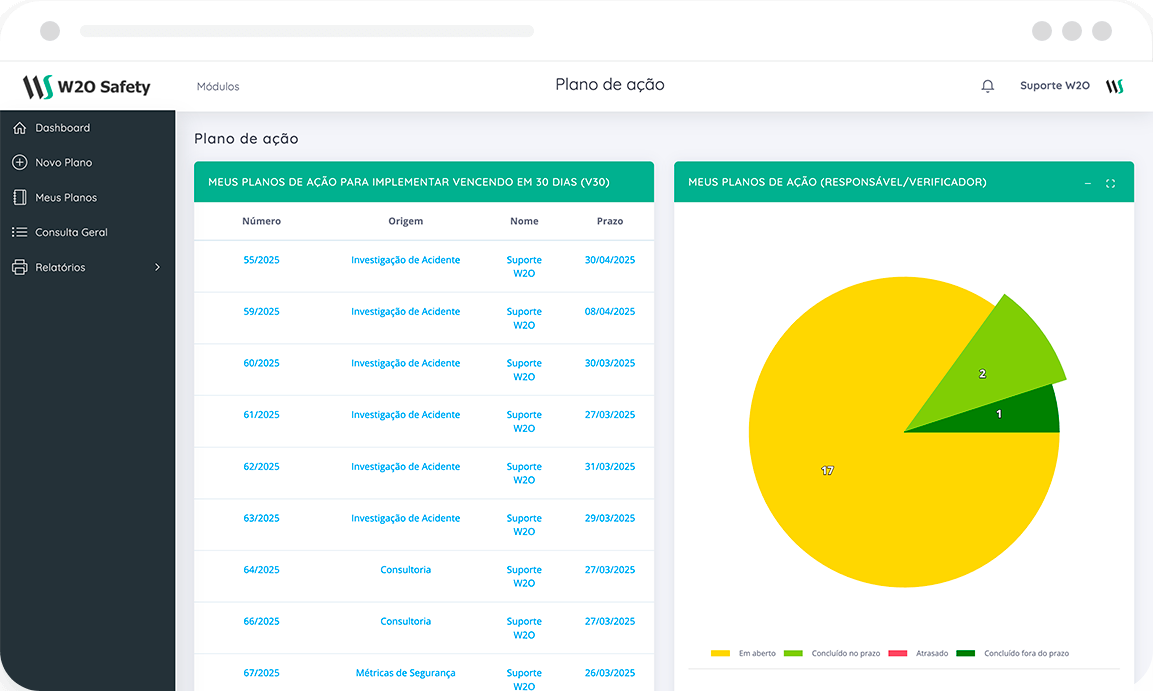Click the W2O Safety logo
The height and width of the screenshot is (691, 1153).
click(87, 86)
